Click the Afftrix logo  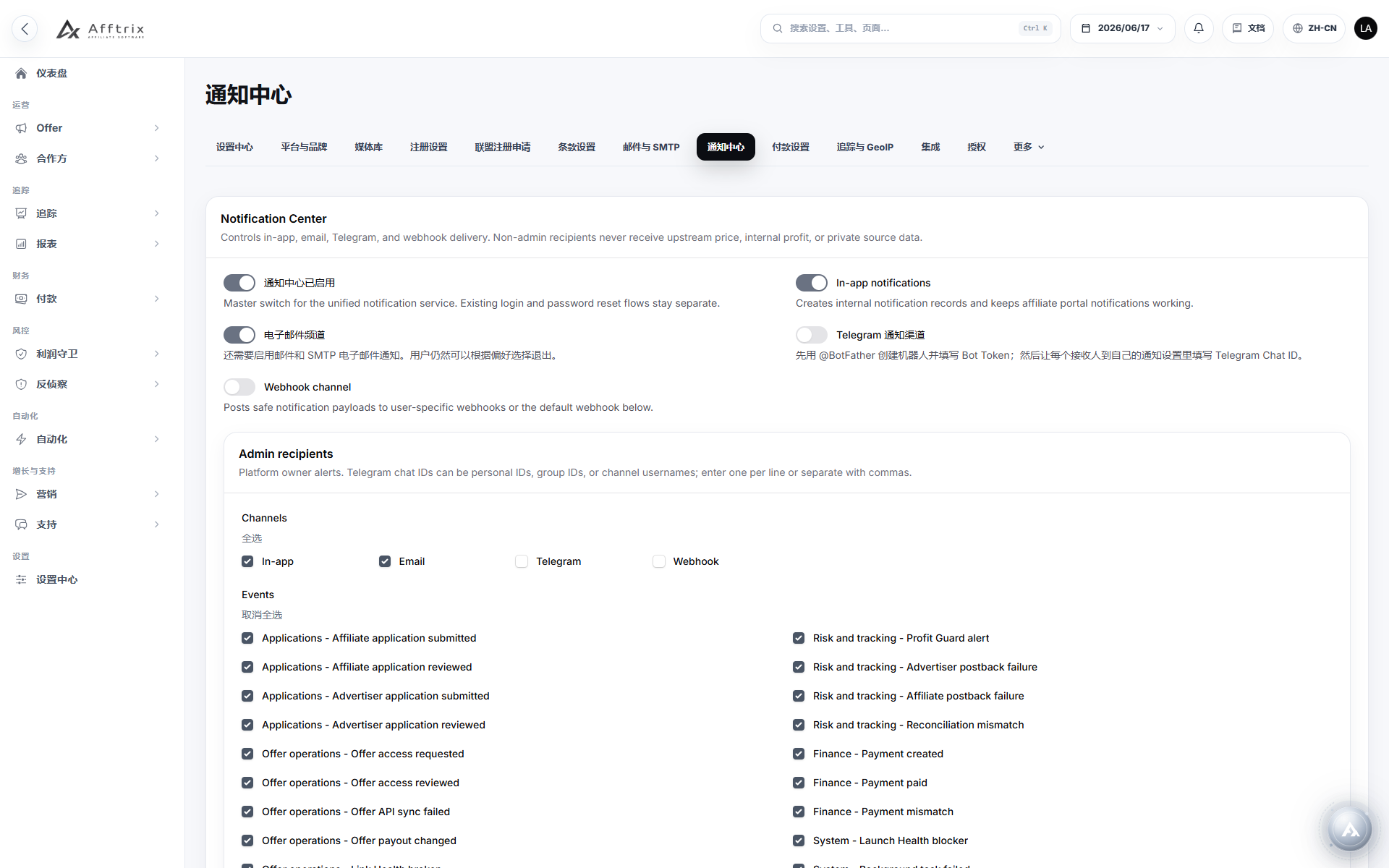tap(101, 29)
